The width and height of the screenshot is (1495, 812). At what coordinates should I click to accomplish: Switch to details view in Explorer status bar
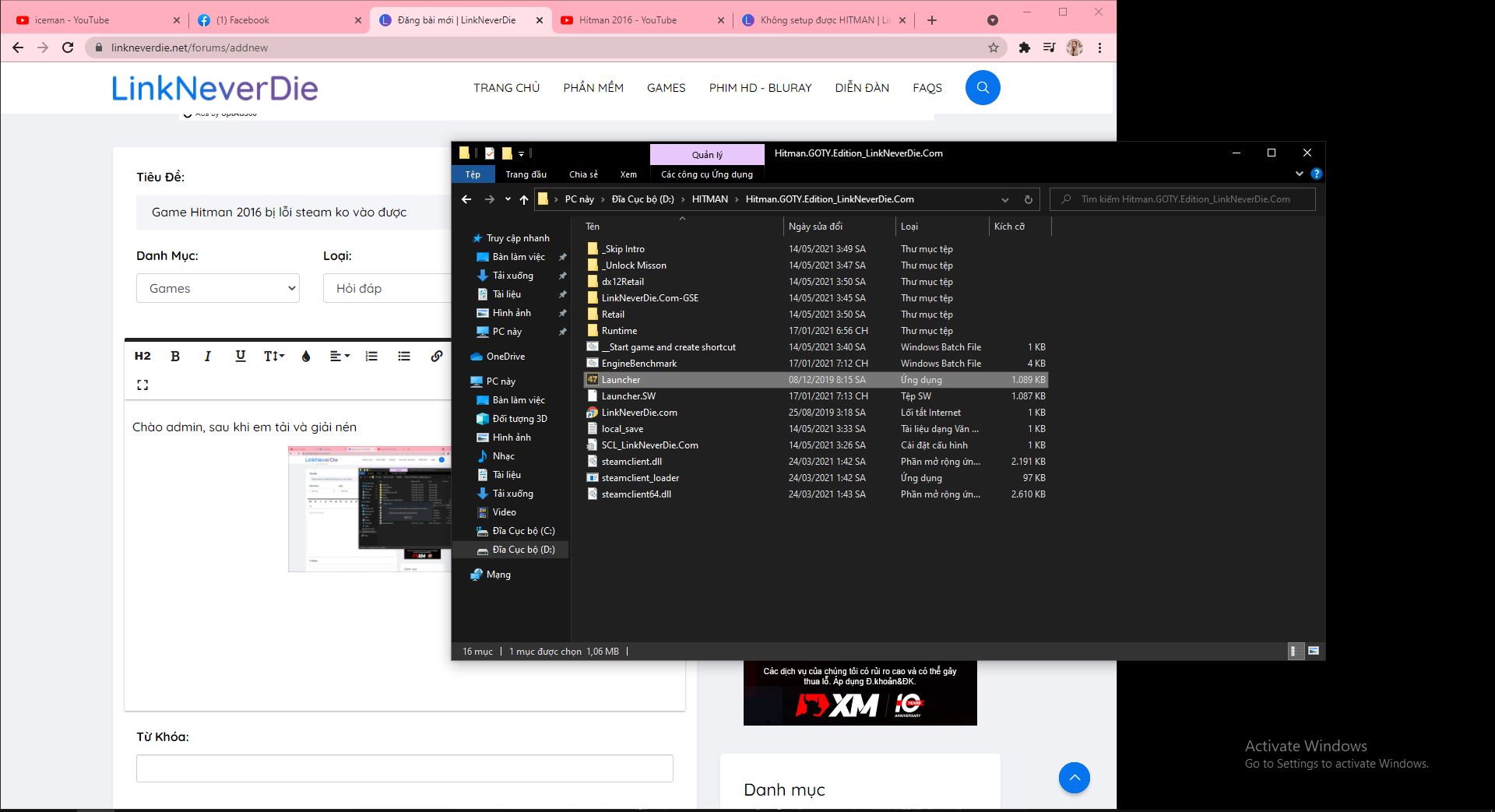coord(1296,651)
